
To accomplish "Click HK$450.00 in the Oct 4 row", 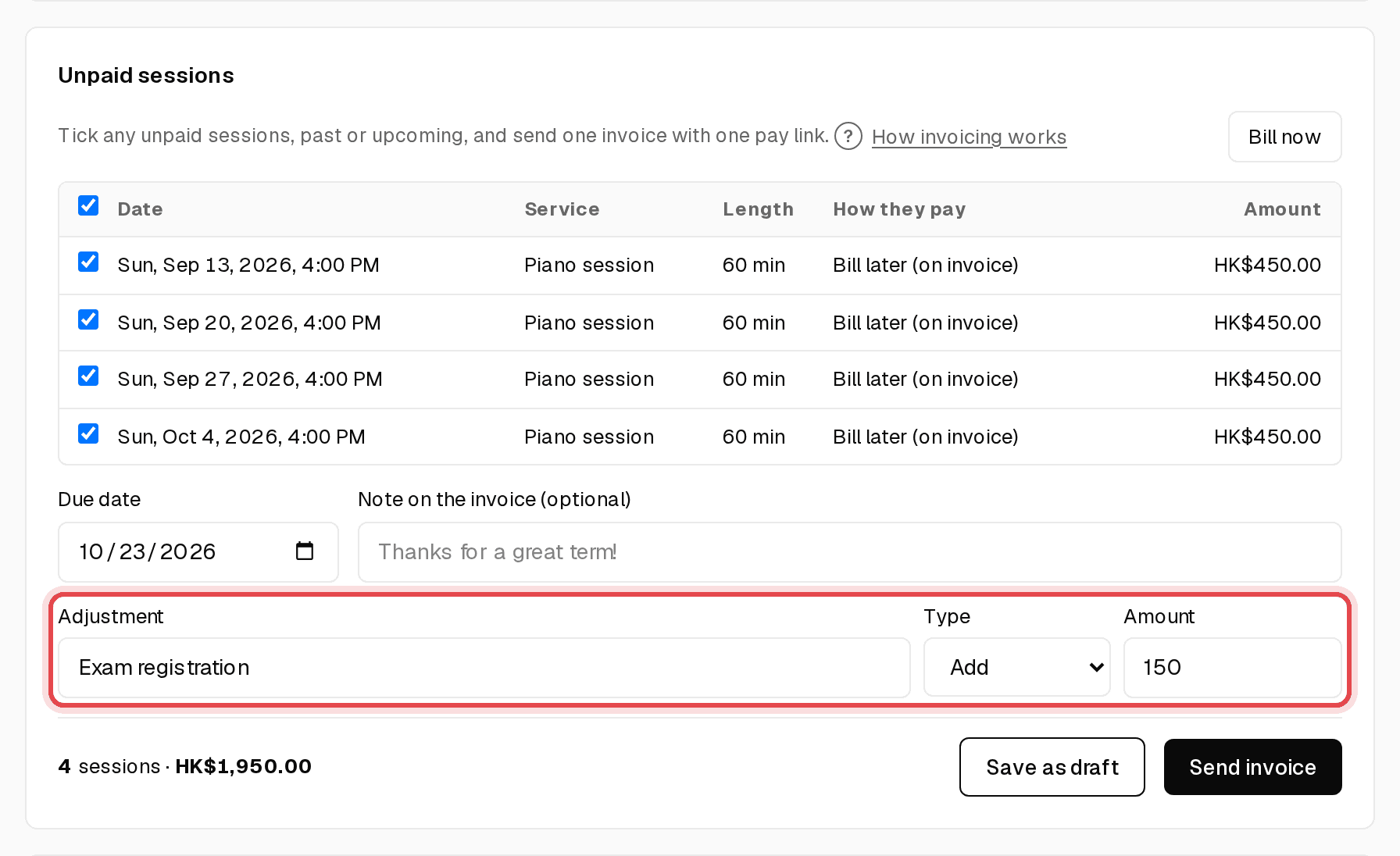I will (1267, 437).
